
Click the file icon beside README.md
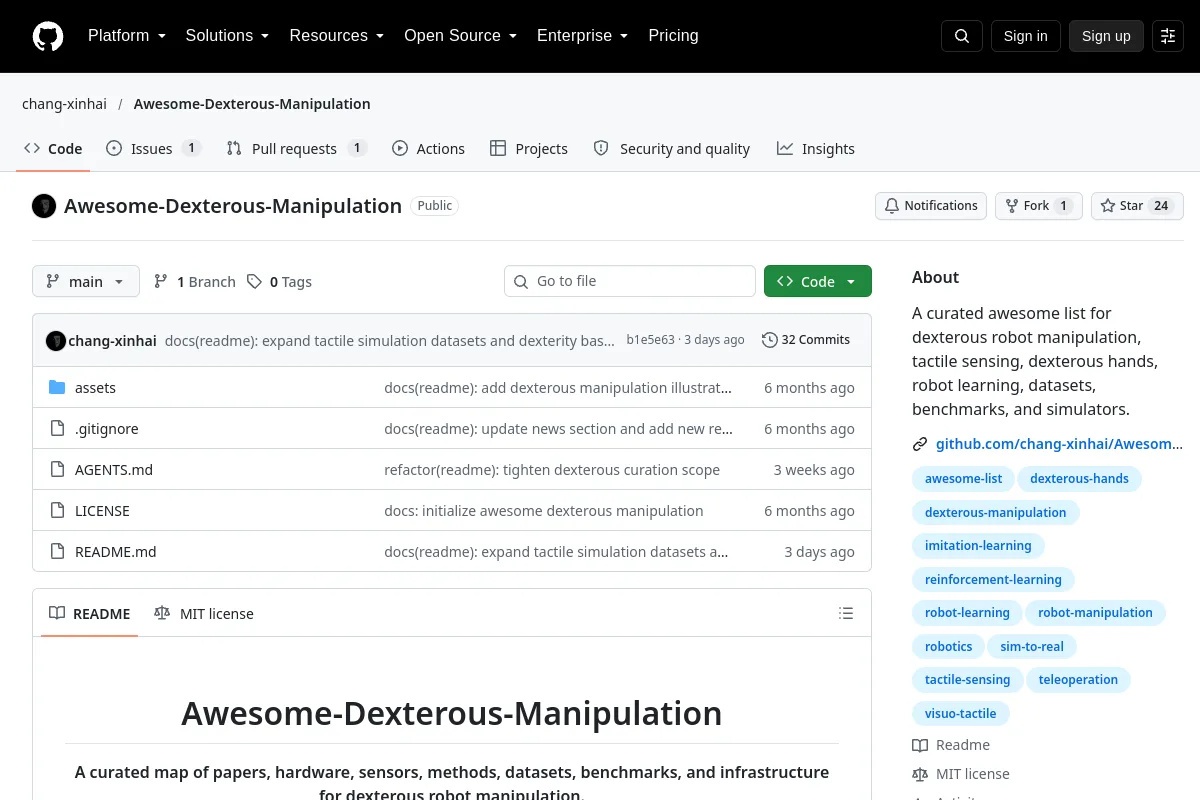57,552
